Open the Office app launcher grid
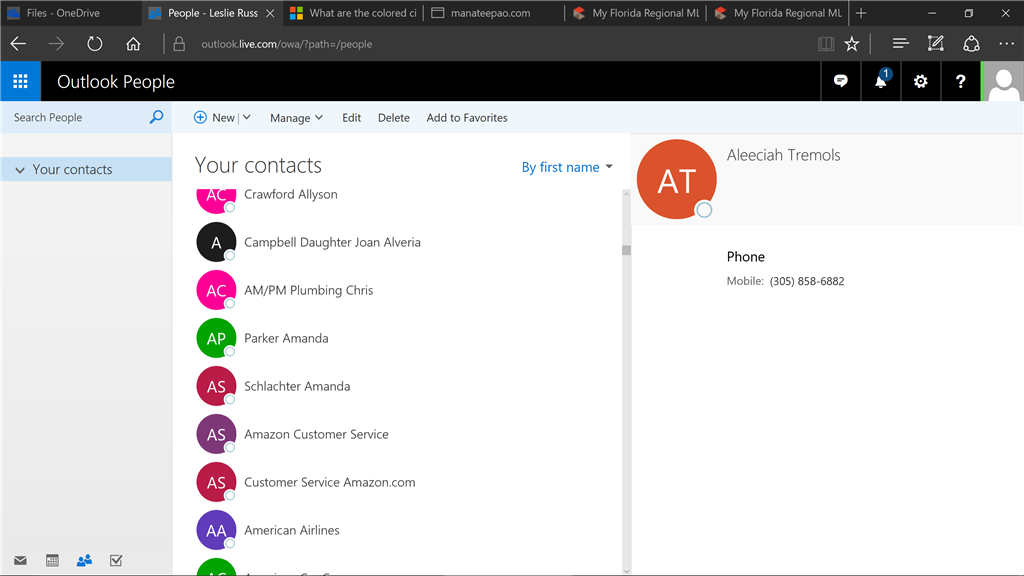Image resolution: width=1024 pixels, height=576 pixels. tap(20, 81)
